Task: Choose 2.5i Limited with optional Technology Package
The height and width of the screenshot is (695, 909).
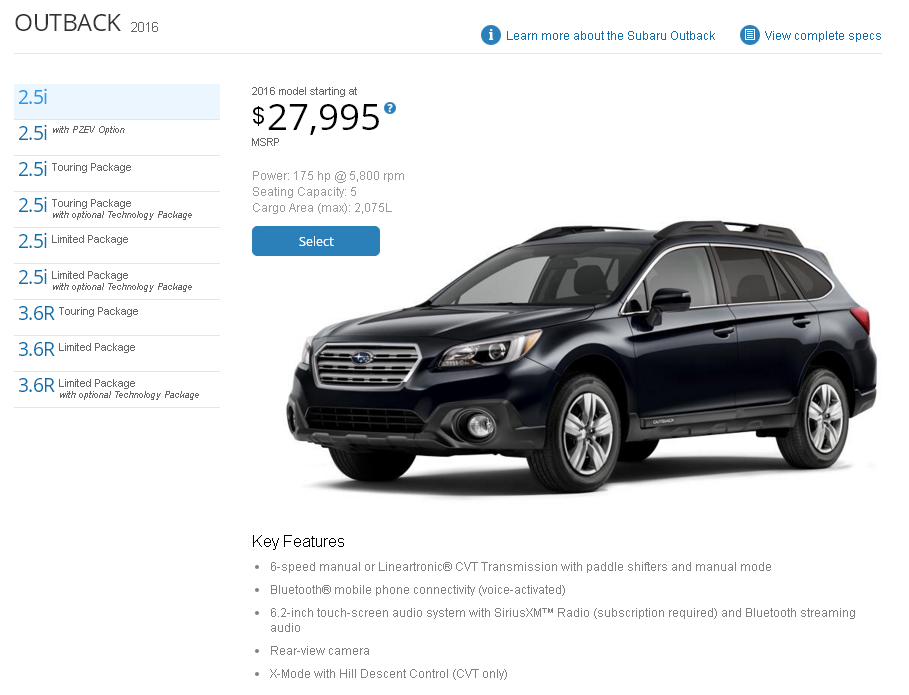Action: click(x=117, y=281)
